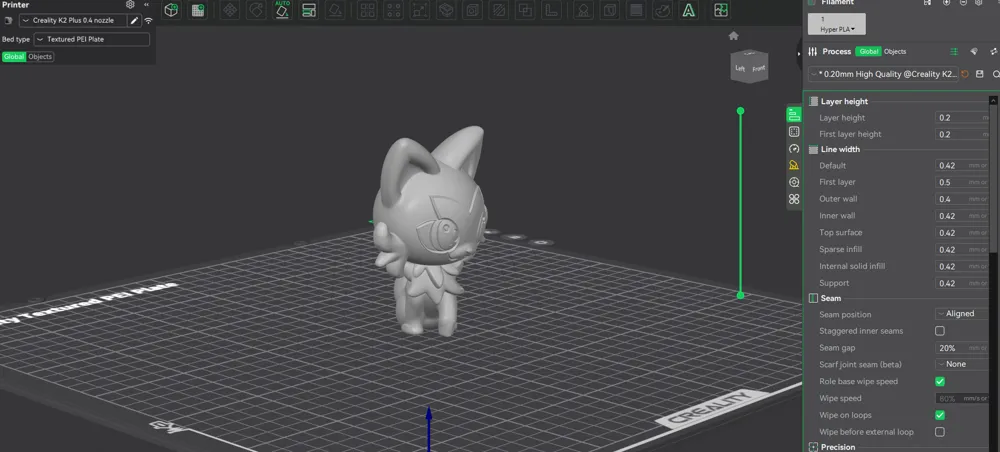Select the overlapping squares mesh boolean tool

point(525,10)
